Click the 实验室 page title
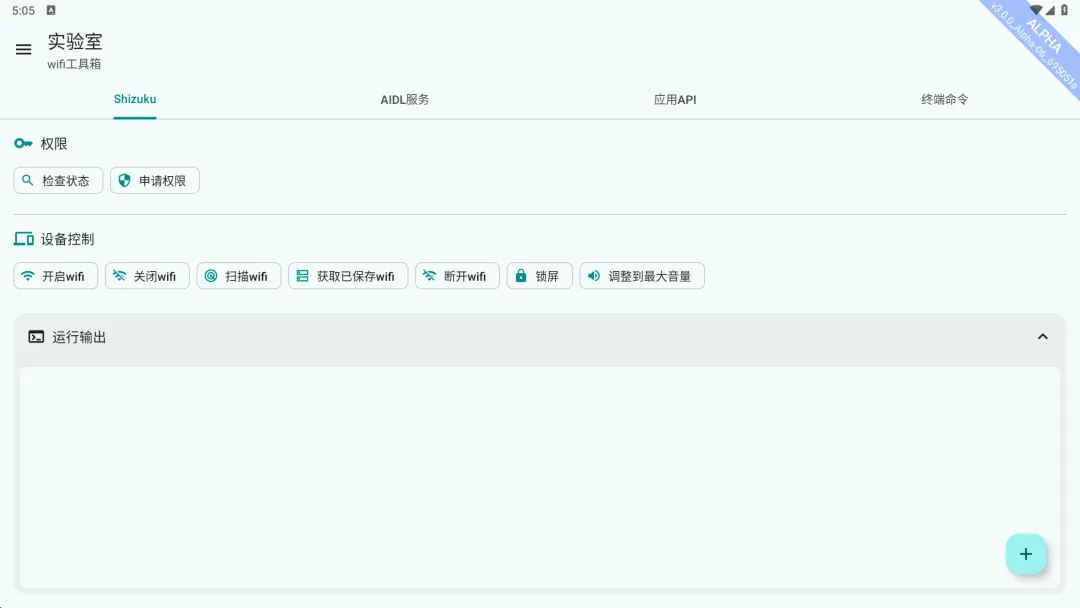The height and width of the screenshot is (608, 1080). (x=75, y=42)
